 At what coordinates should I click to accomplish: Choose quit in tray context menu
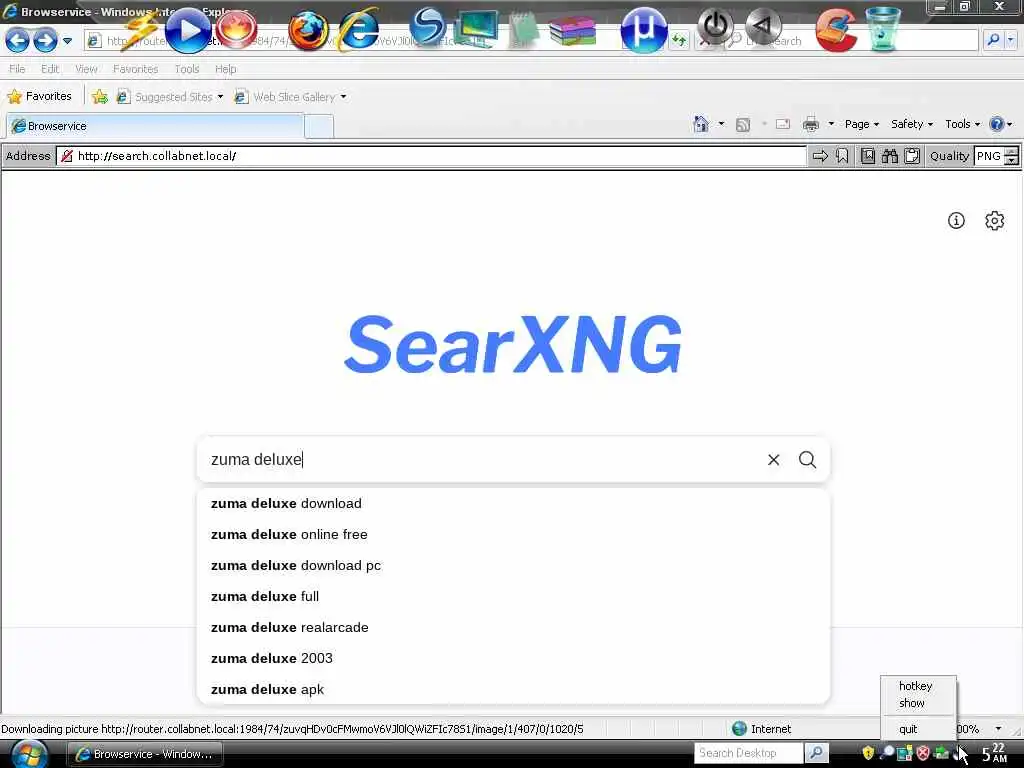tap(908, 729)
